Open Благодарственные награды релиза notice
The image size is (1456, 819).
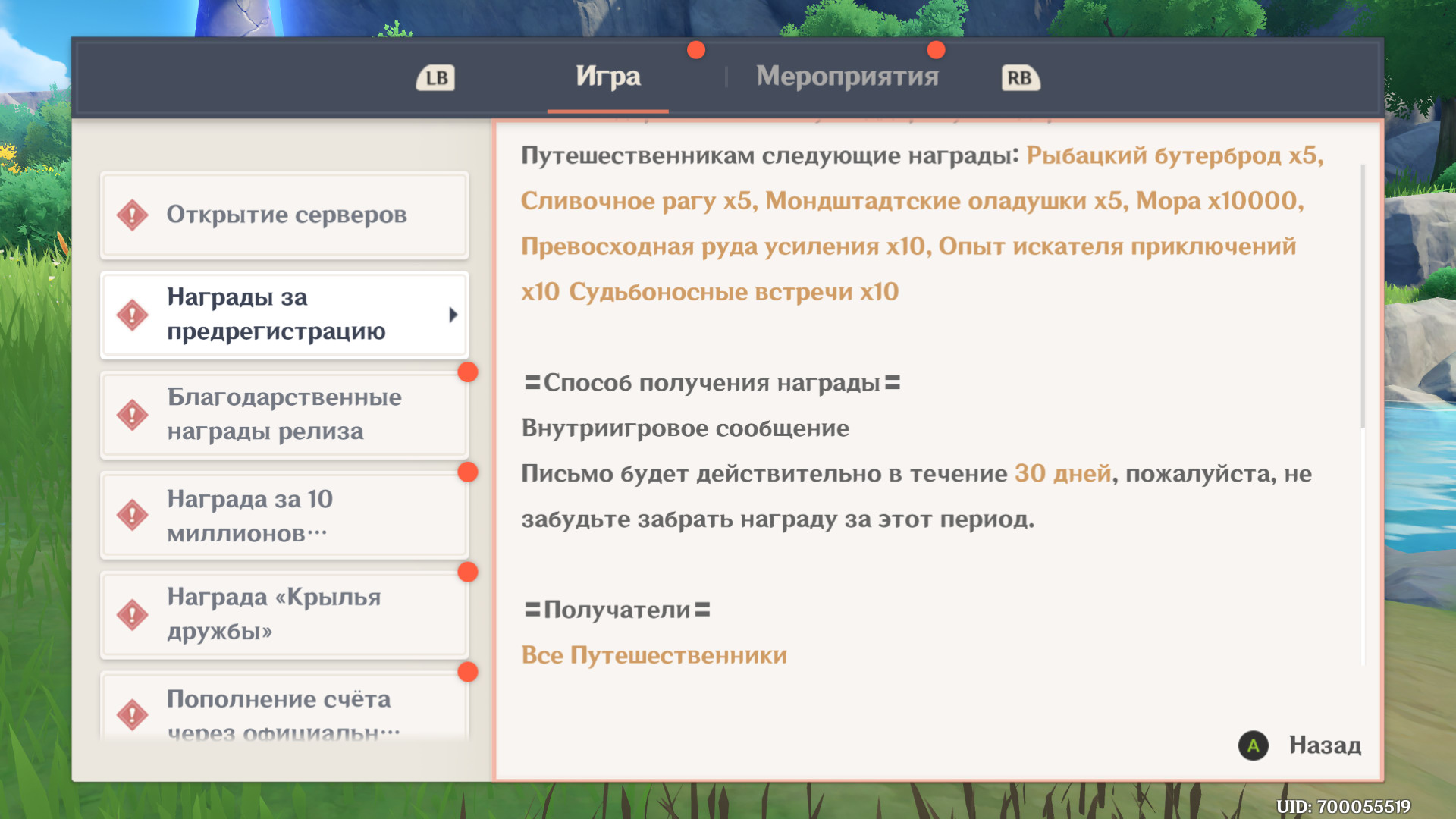285,414
